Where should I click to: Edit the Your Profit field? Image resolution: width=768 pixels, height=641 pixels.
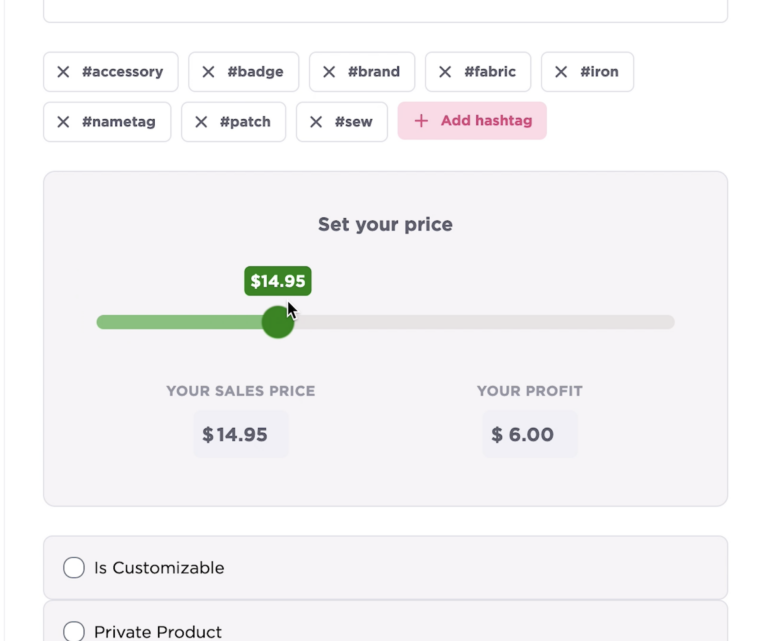click(530, 434)
